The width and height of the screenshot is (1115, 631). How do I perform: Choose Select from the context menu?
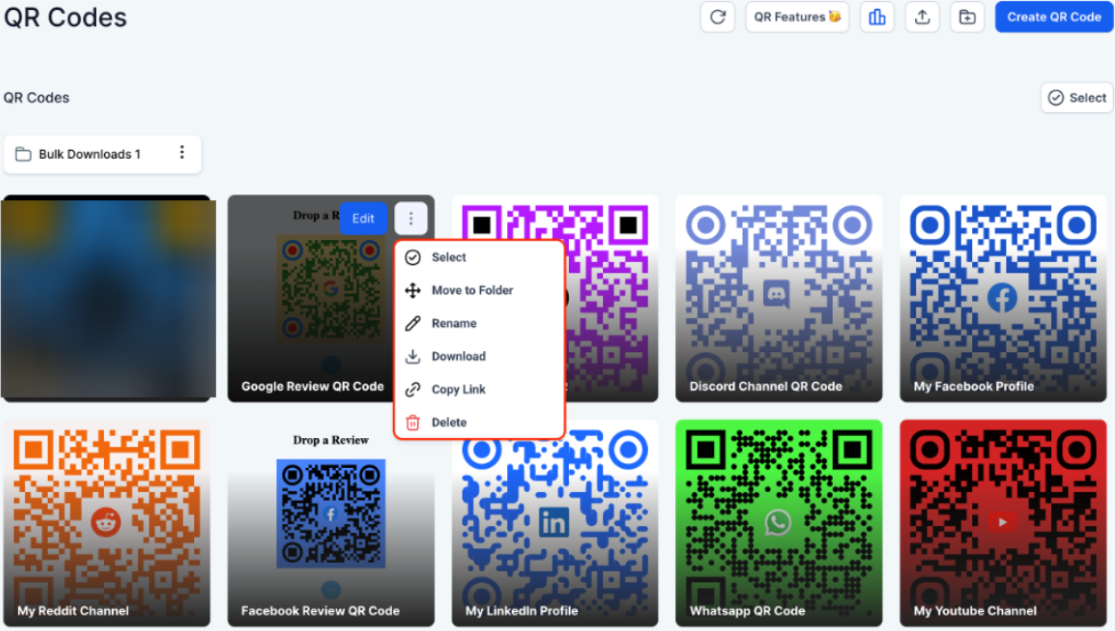479,258
